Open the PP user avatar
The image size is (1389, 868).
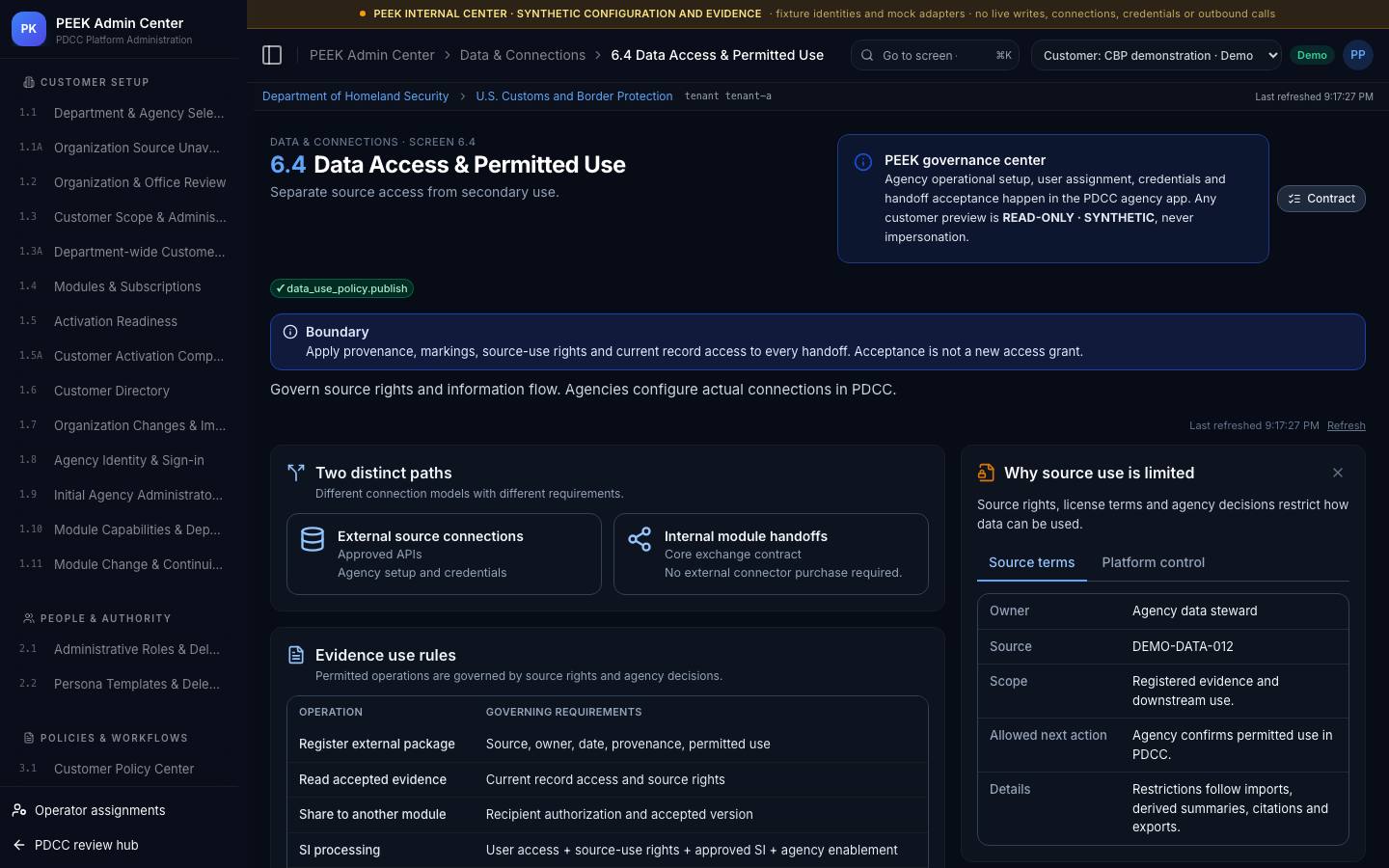1357,55
